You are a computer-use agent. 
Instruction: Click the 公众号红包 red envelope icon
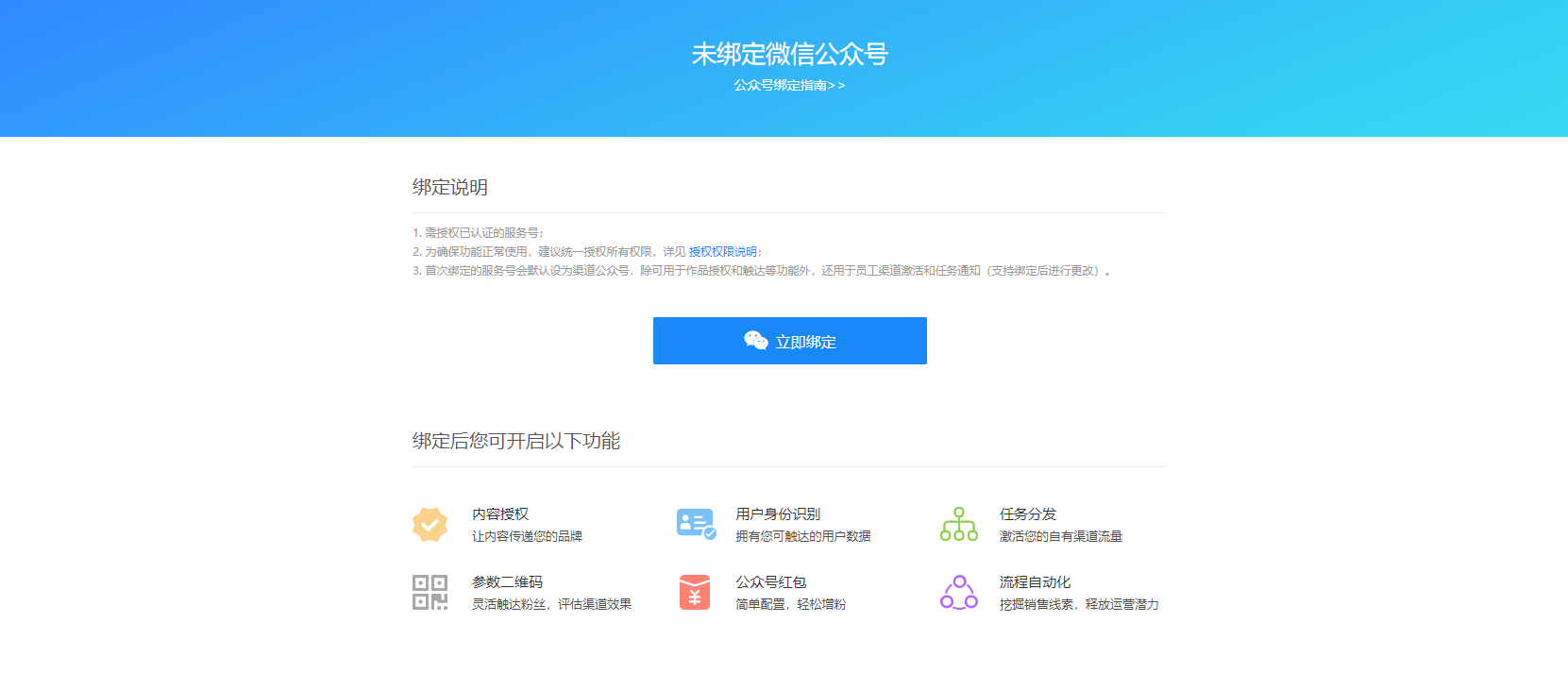tap(695, 592)
